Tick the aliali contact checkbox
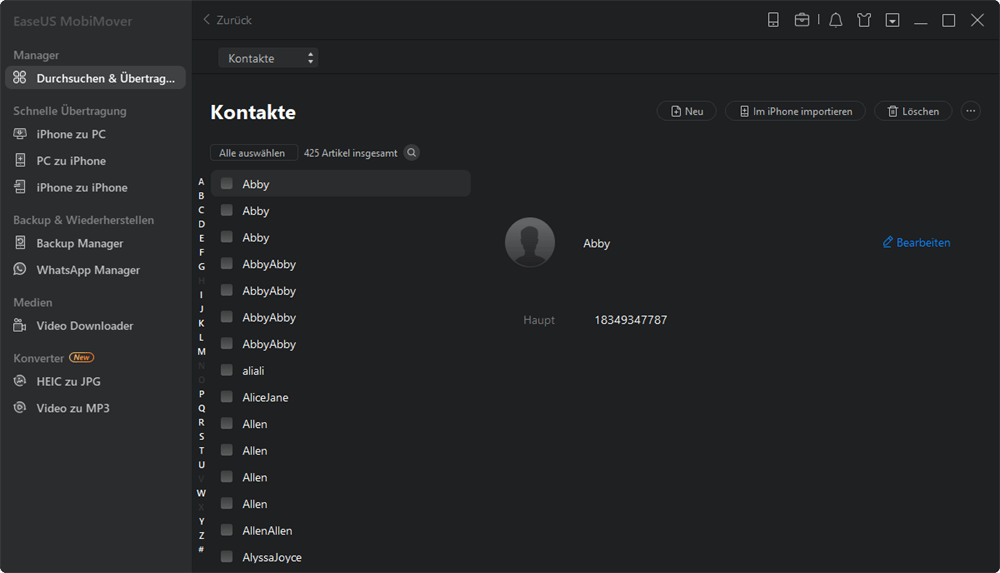1000x573 pixels. (226, 370)
